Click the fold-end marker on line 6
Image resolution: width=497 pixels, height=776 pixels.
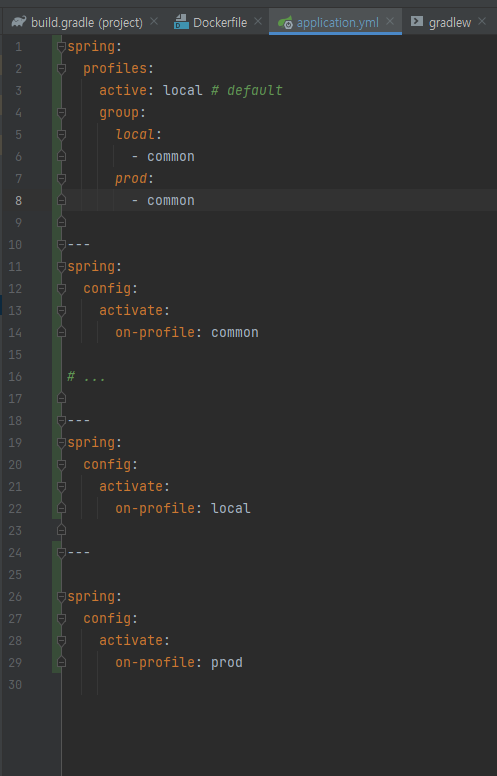(61, 156)
